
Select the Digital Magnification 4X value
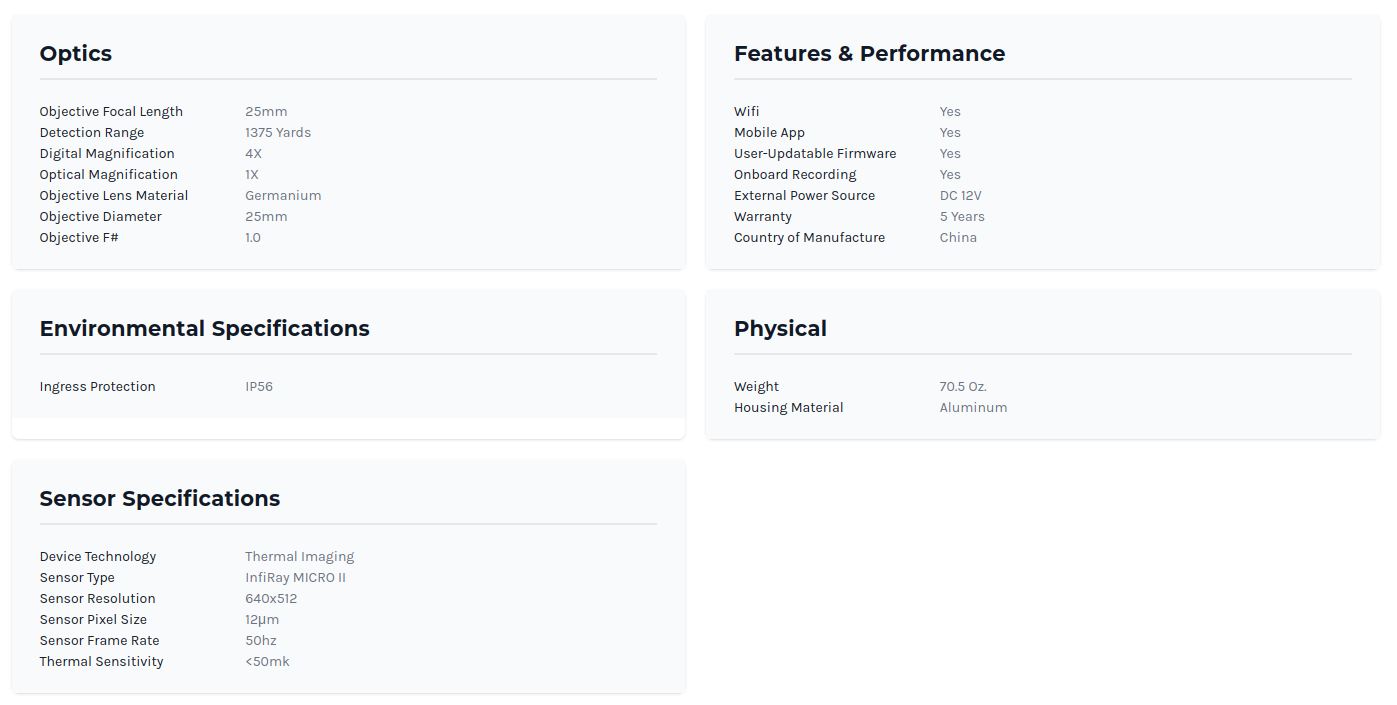pos(253,154)
